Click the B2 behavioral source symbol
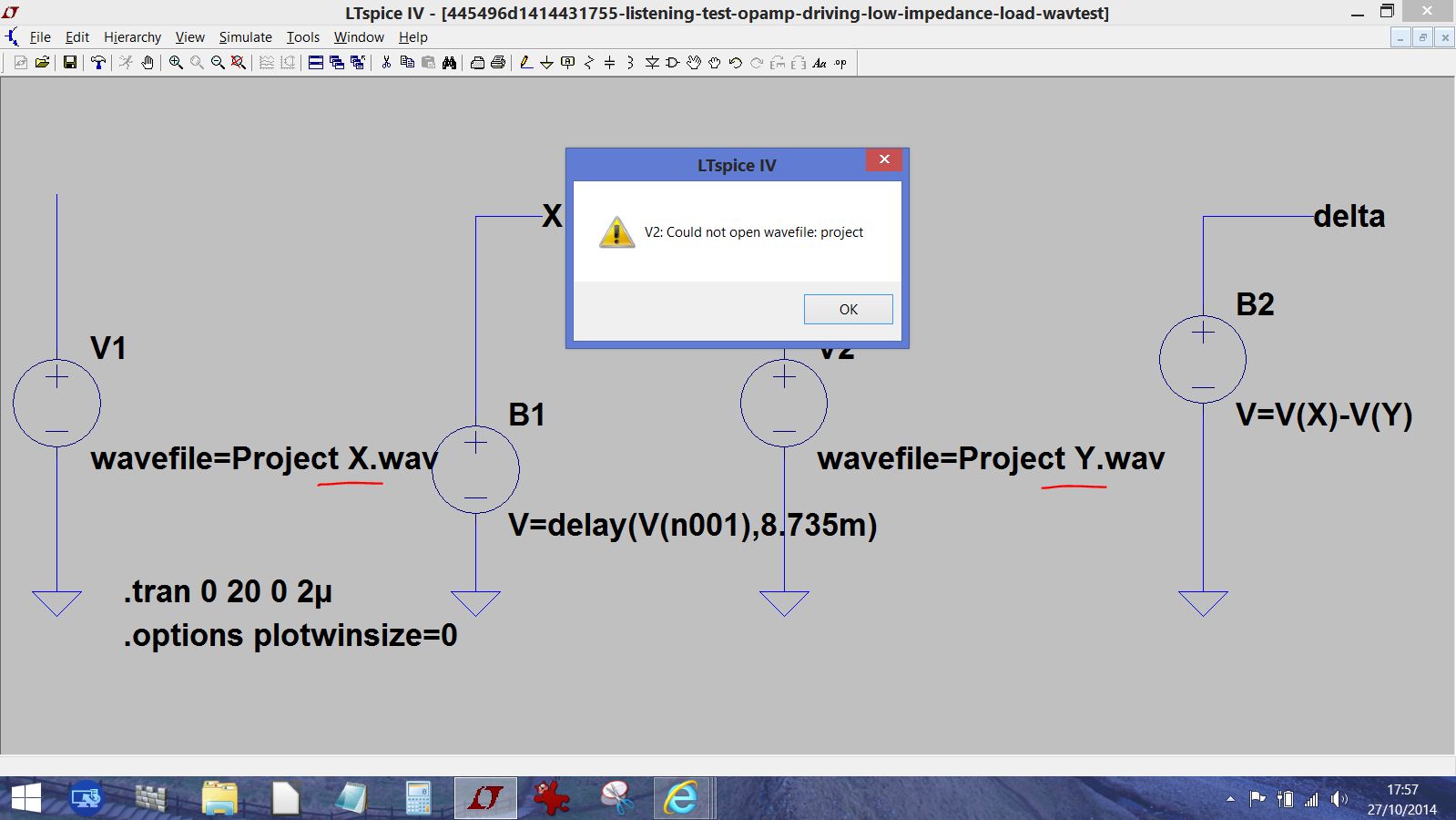1456x820 pixels. point(1203,359)
